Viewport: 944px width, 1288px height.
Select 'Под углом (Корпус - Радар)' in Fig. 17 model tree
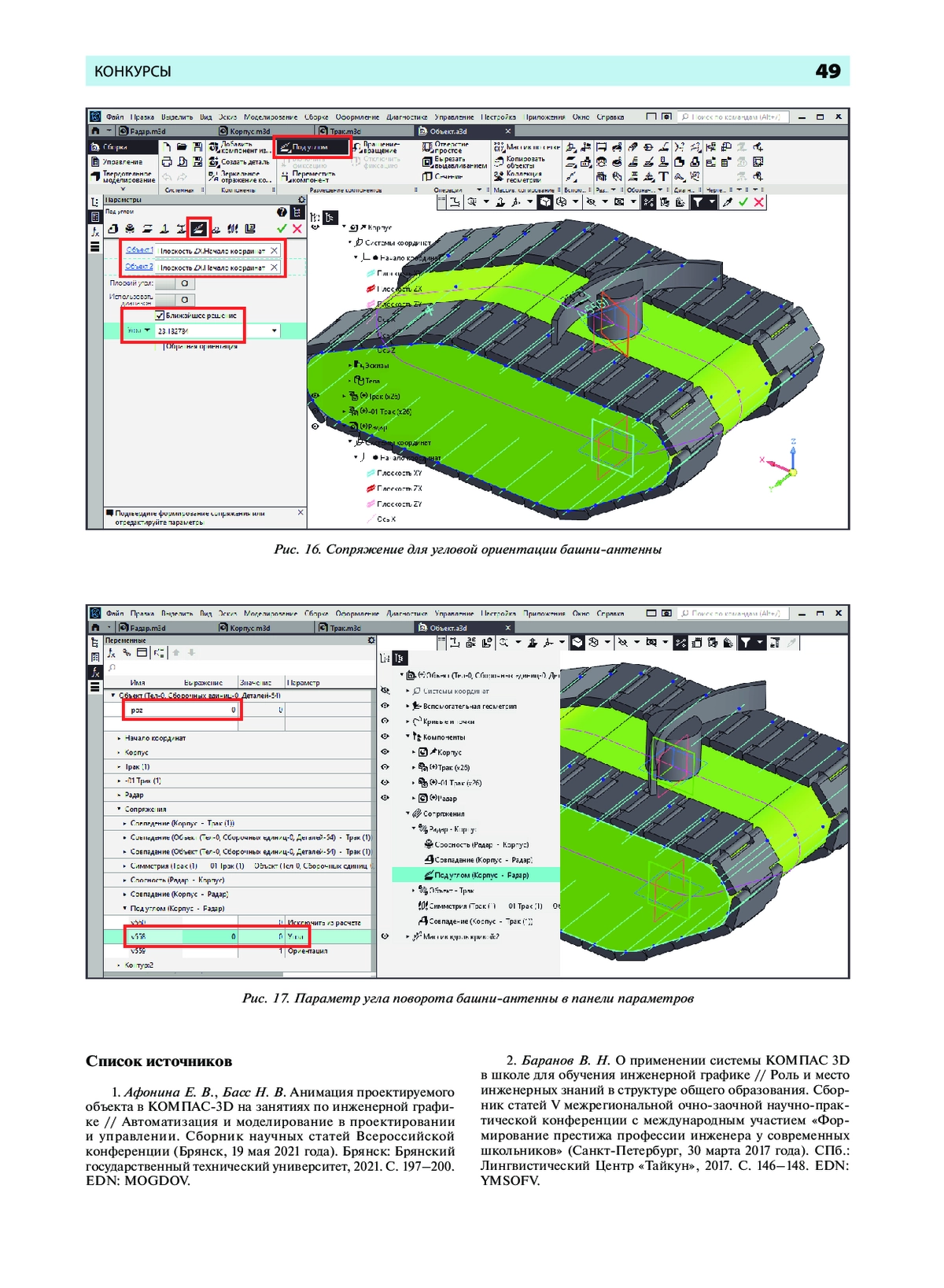point(476,875)
